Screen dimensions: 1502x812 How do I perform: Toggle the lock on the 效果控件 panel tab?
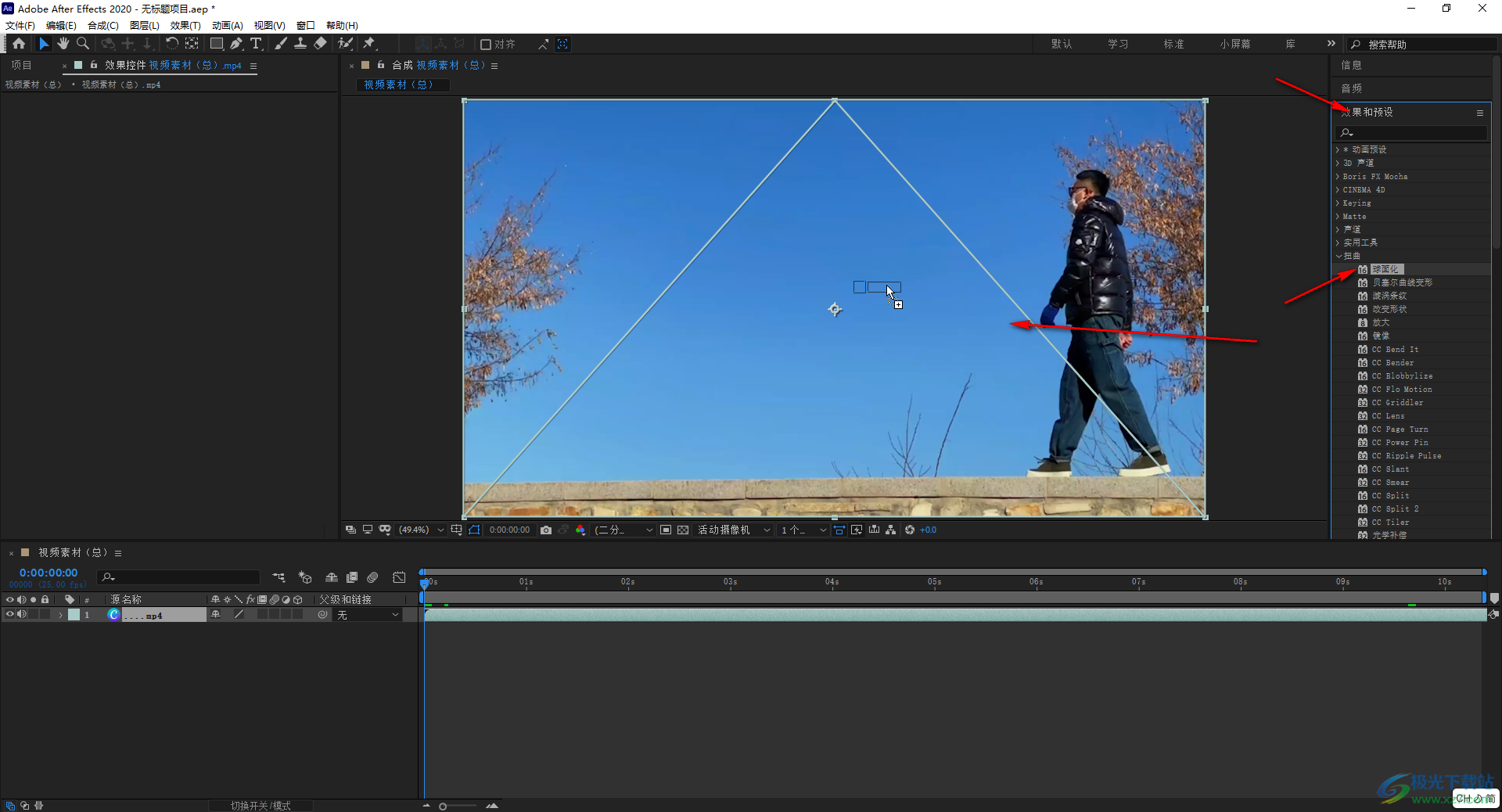94,65
